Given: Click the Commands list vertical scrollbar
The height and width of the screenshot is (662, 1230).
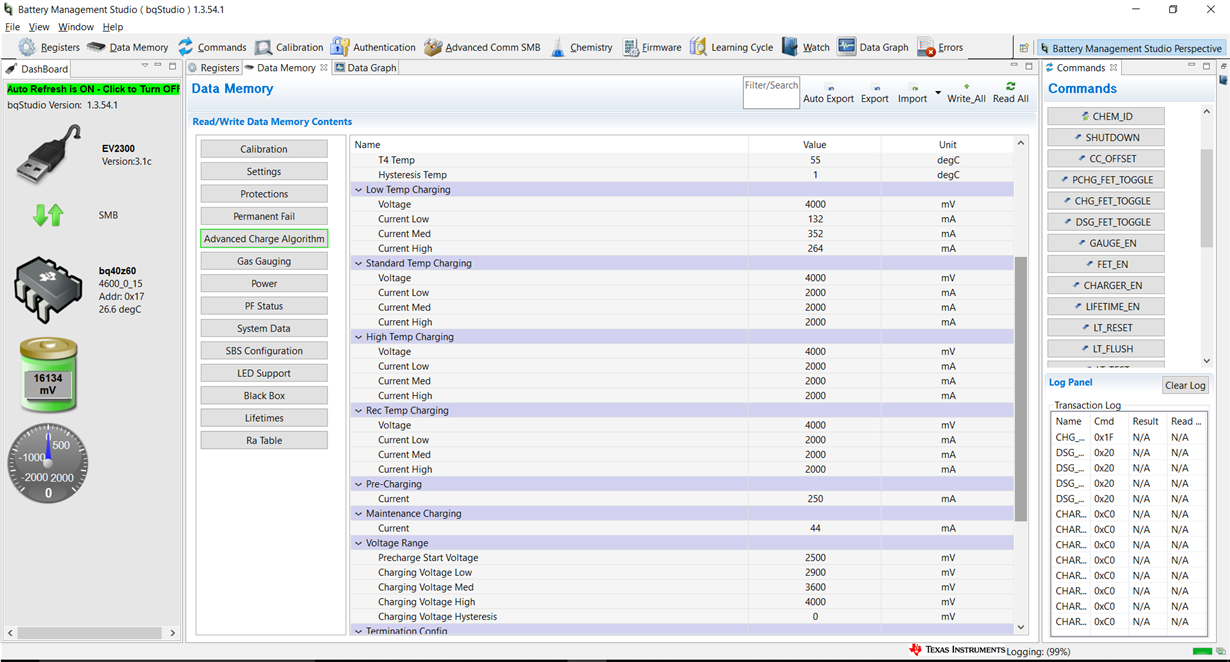Looking at the screenshot, I should tap(1206, 200).
